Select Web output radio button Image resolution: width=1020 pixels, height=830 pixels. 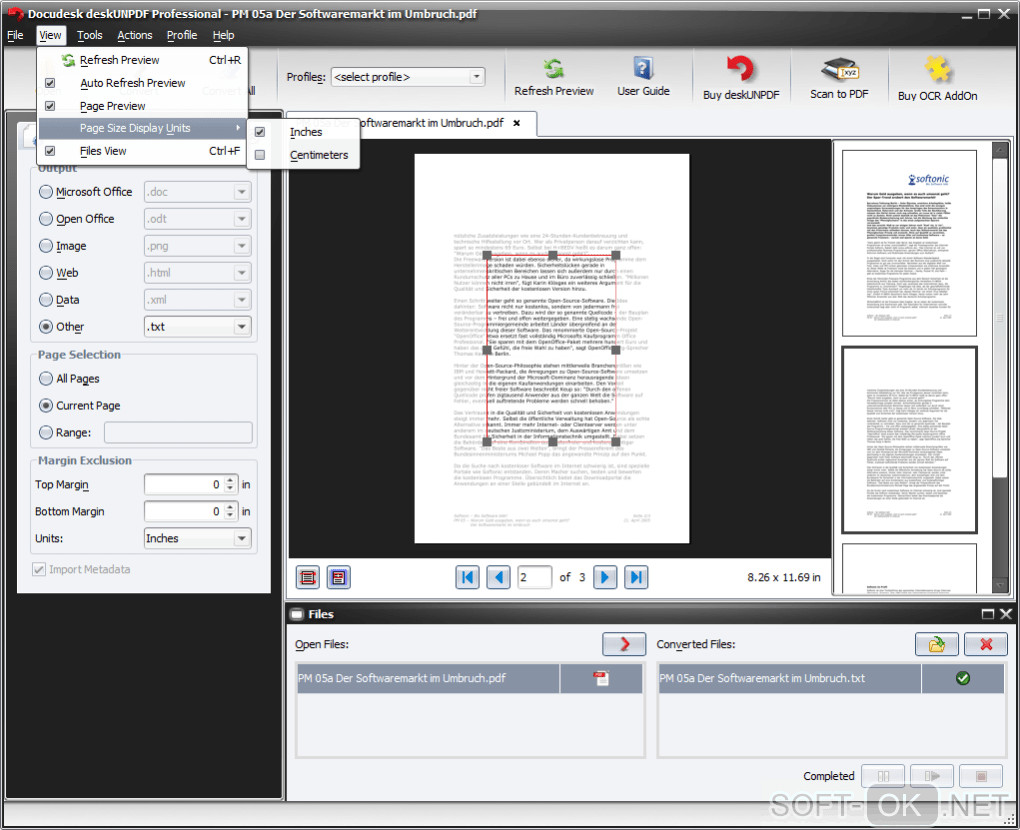click(x=46, y=273)
